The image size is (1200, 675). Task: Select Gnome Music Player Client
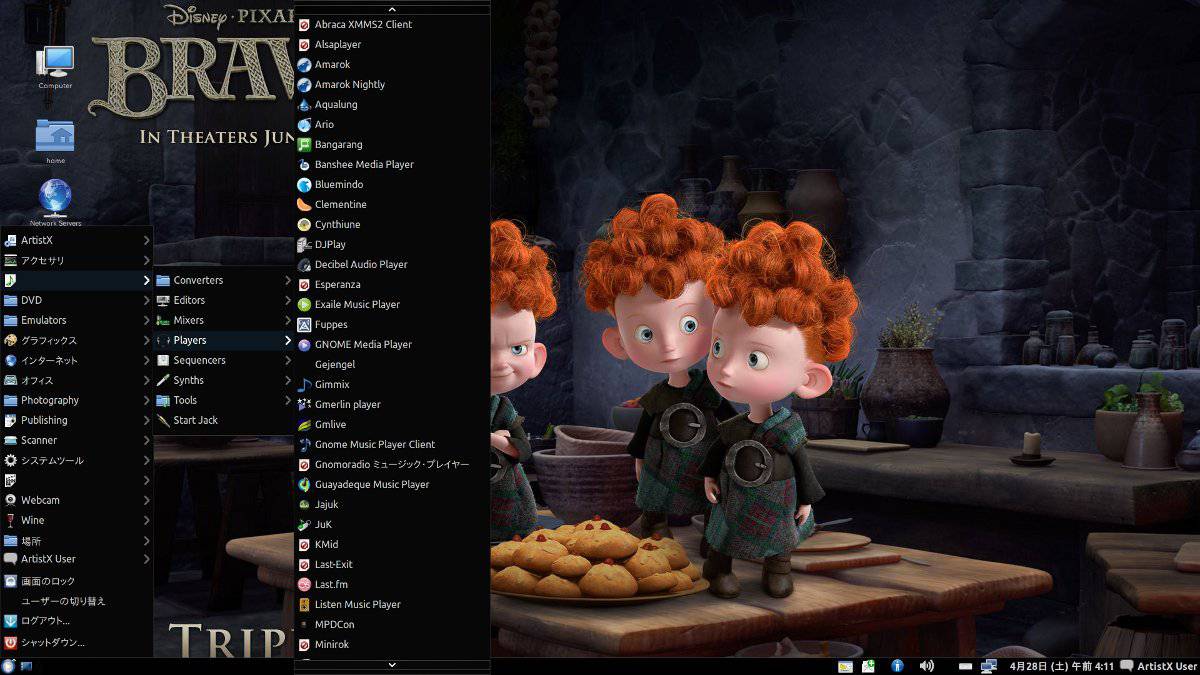pos(392,444)
